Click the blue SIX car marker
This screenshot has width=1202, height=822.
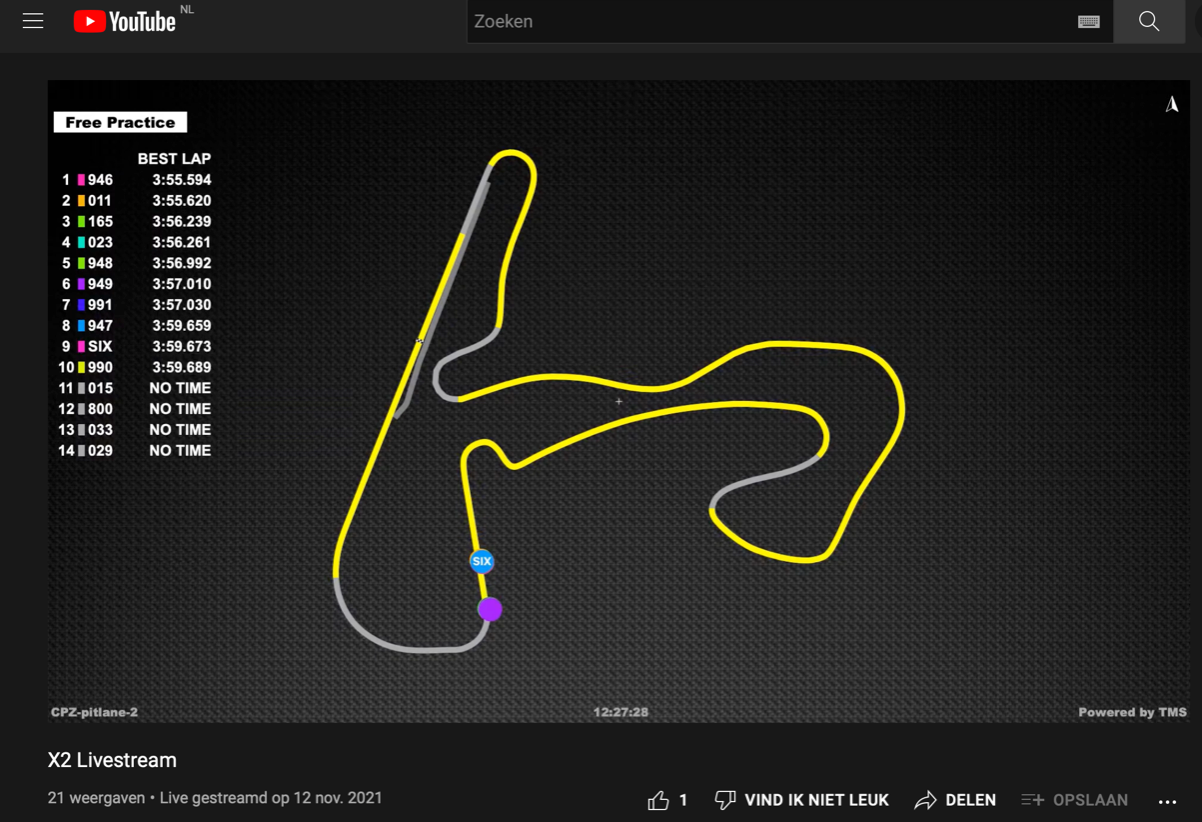[482, 561]
